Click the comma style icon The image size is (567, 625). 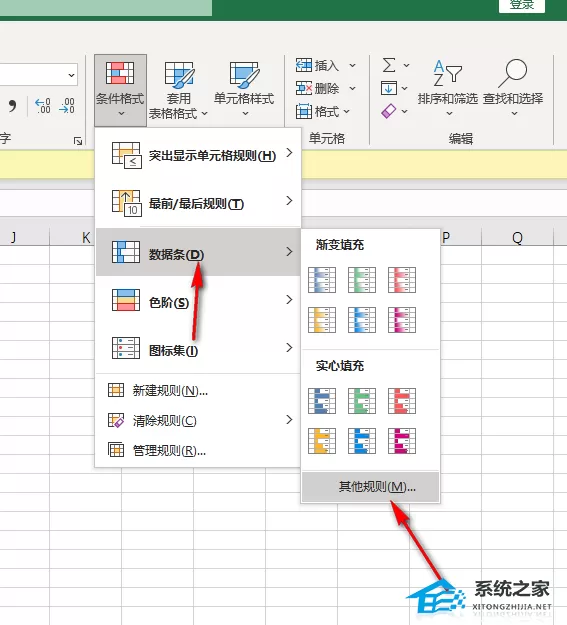(x=12, y=106)
